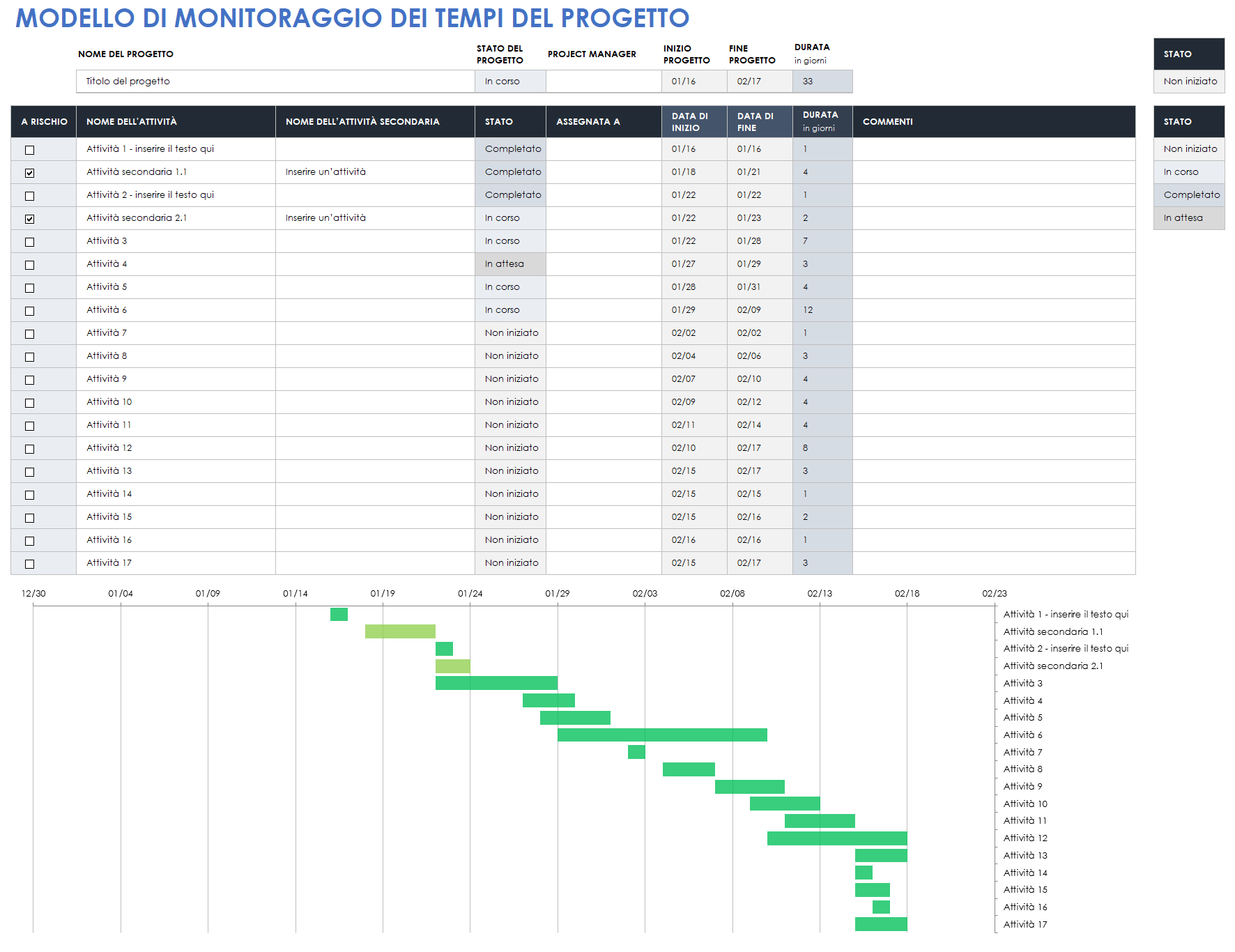Select status Completato for Attività 1 row
Image resolution: width=1235 pixels, height=952 pixels.
(x=510, y=149)
